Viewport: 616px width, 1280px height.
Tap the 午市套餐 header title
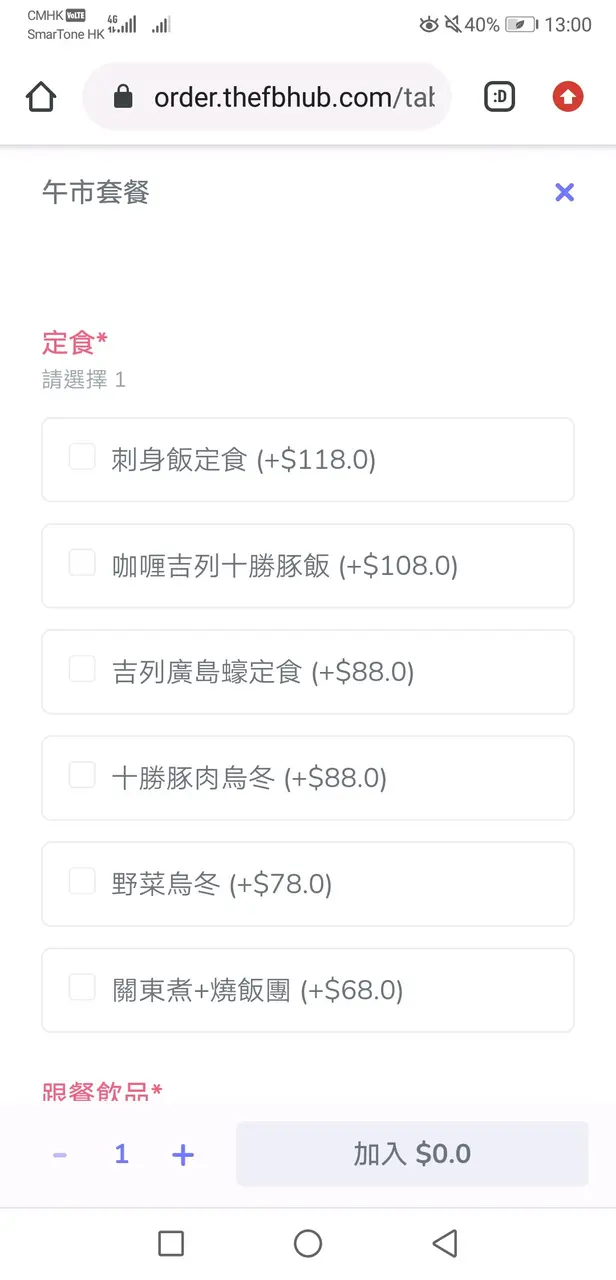coord(96,193)
